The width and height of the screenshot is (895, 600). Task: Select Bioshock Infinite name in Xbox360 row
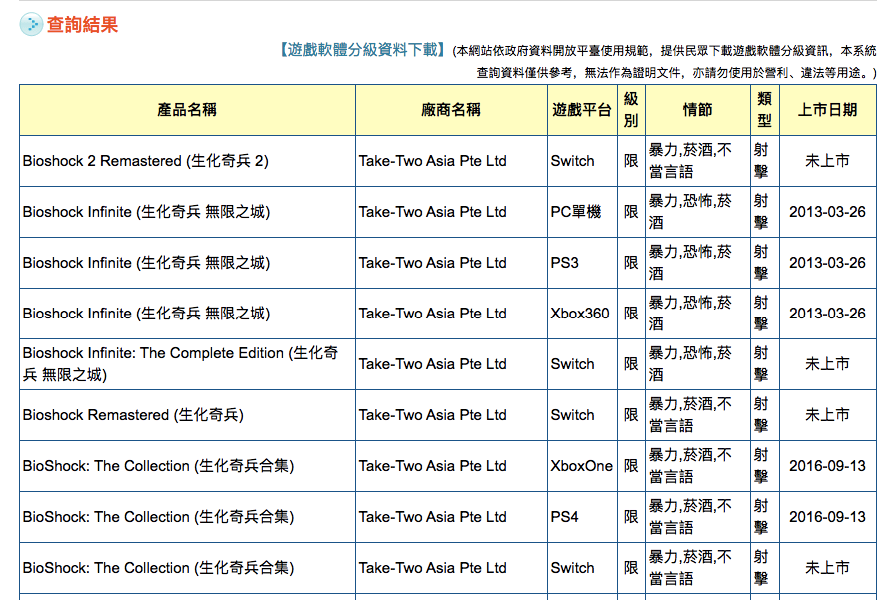pos(146,313)
